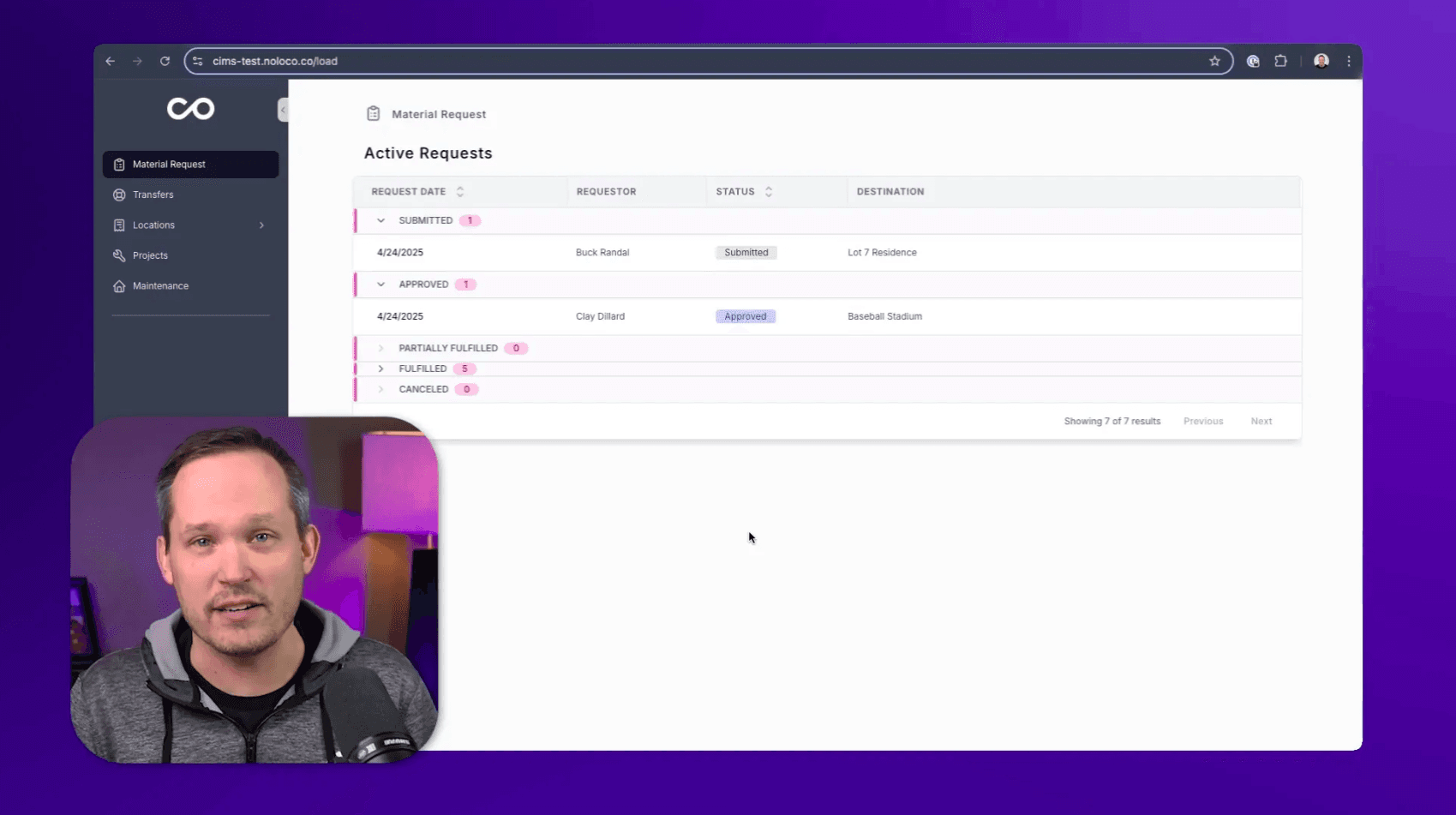
Task: Click Showing 7 of 7 results text
Action: [1112, 422]
